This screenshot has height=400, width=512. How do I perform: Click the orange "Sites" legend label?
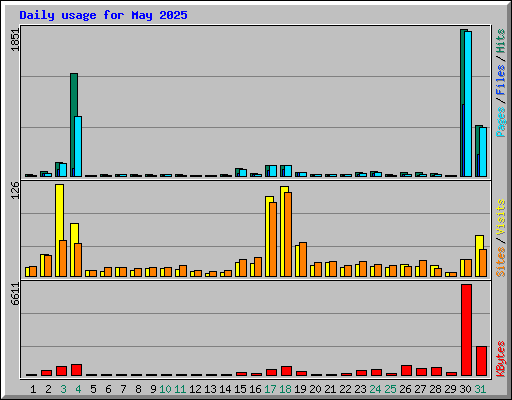501,262
